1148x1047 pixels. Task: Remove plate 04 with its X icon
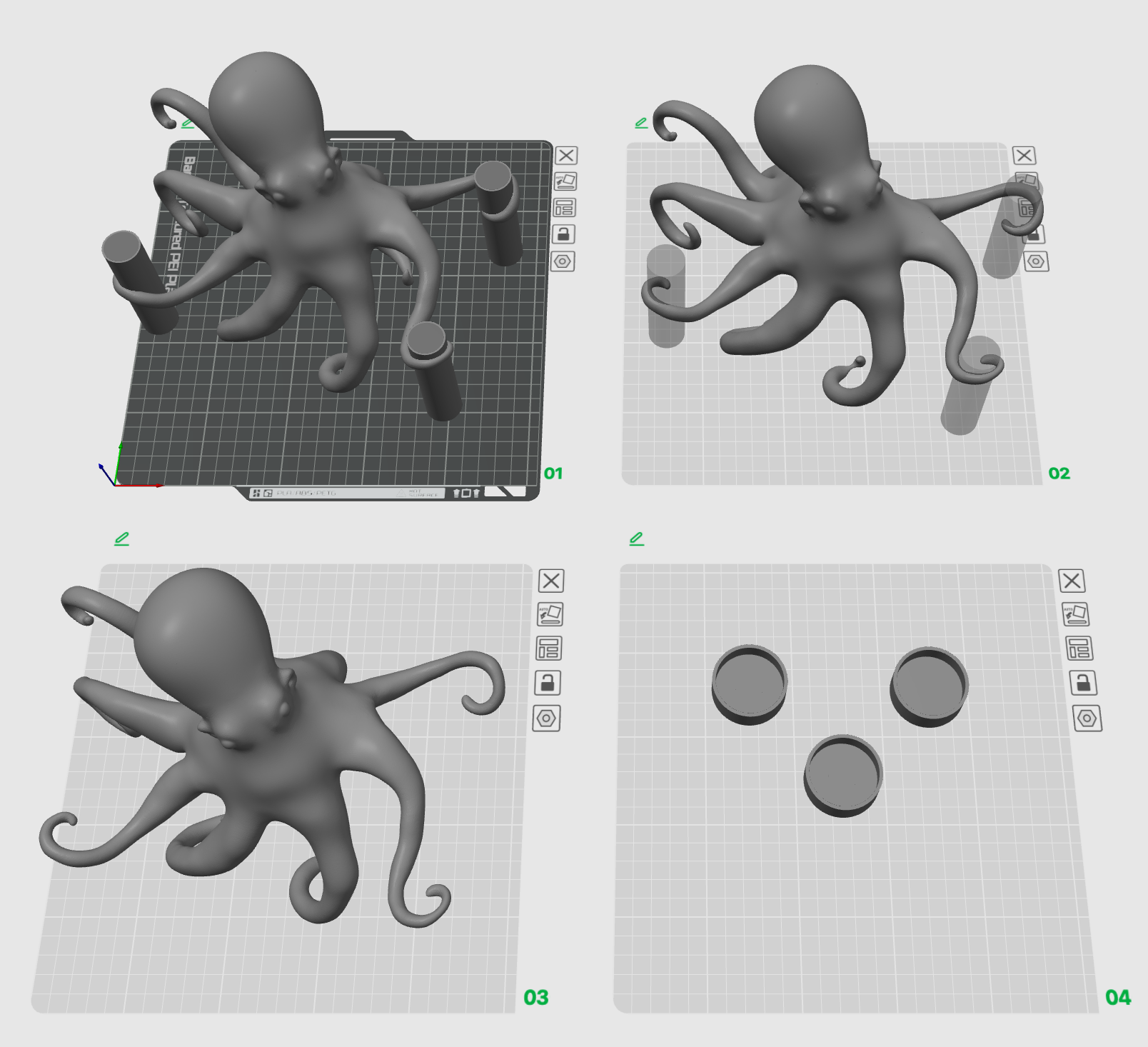[x=1072, y=581]
